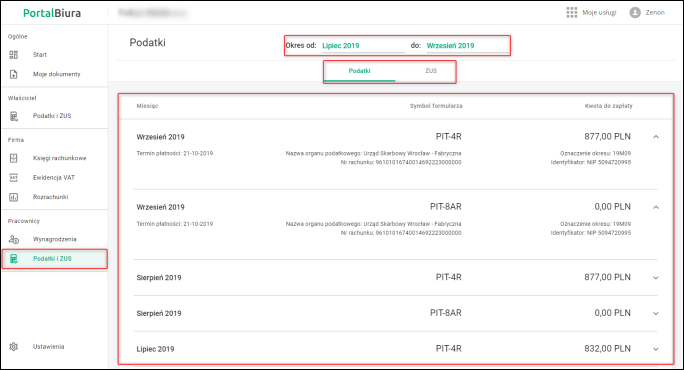Click the 832,00 PLN amount
The image size is (684, 370).
tap(607, 349)
